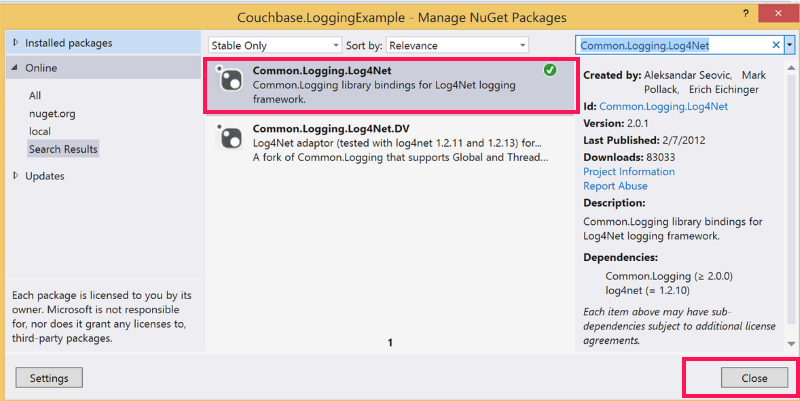Select the local package source
Image resolution: width=800 pixels, height=401 pixels.
pyautogui.click(x=40, y=131)
